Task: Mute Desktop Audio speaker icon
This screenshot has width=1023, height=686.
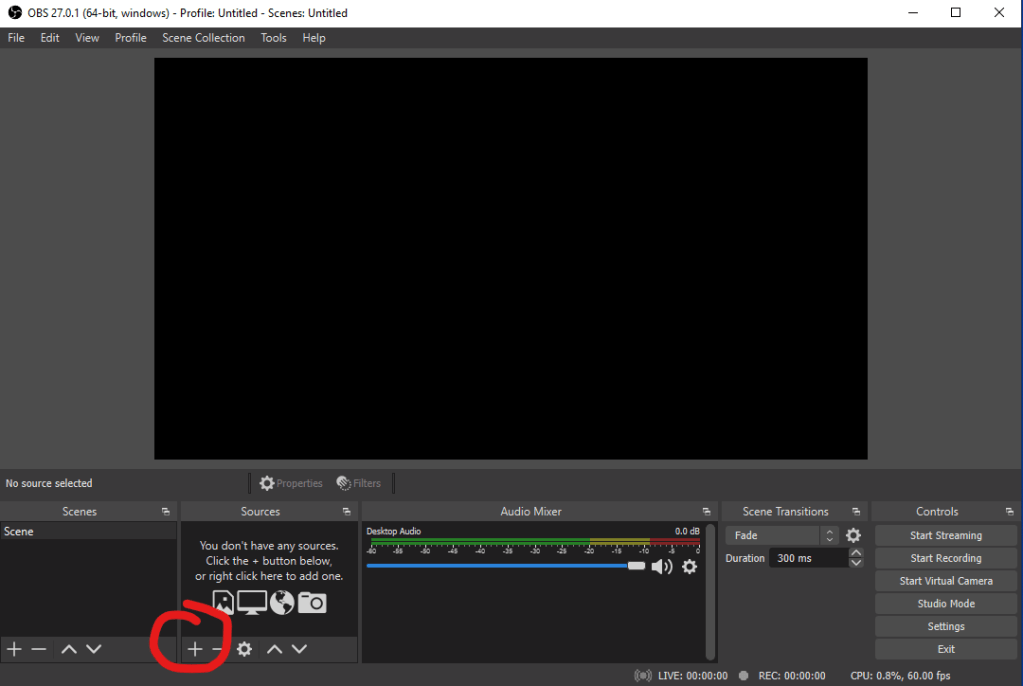Action: tap(662, 567)
